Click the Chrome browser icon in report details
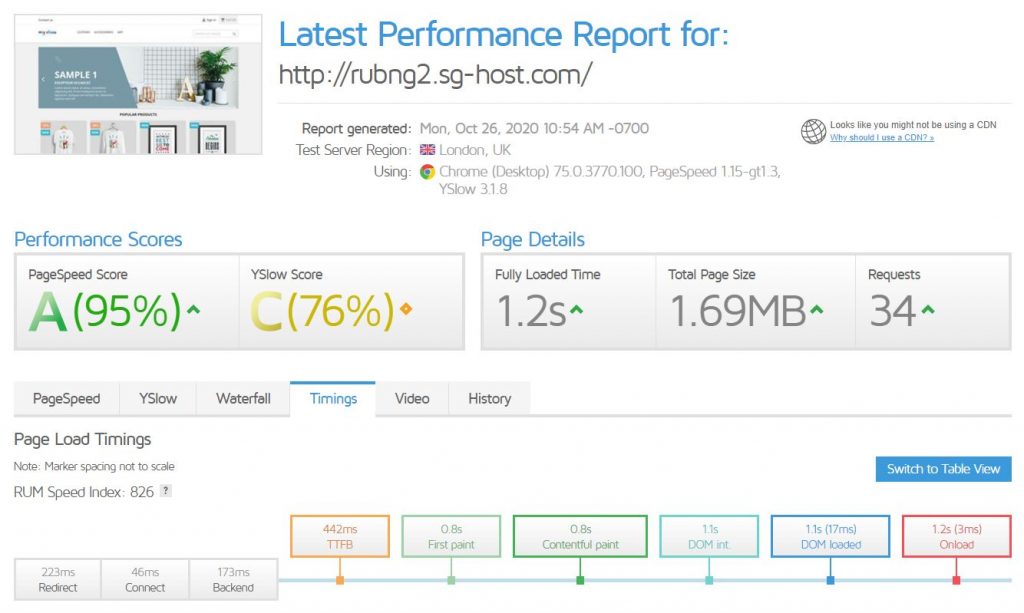Image resolution: width=1024 pixels, height=613 pixels. [x=430, y=171]
